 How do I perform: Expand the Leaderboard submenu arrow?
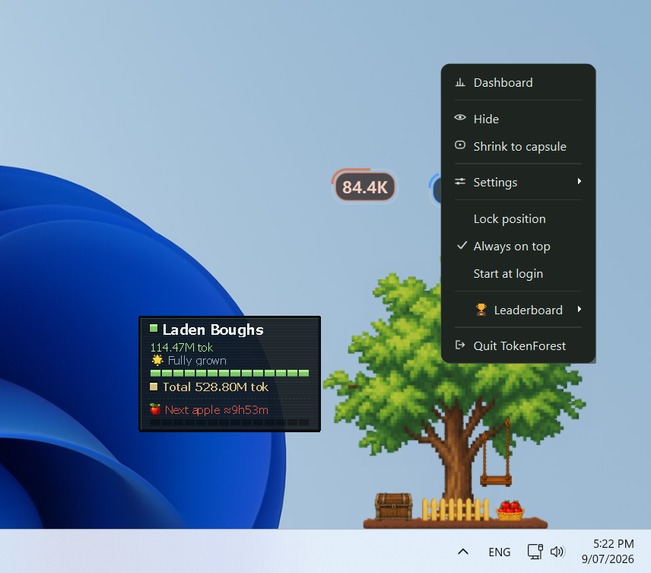point(579,309)
